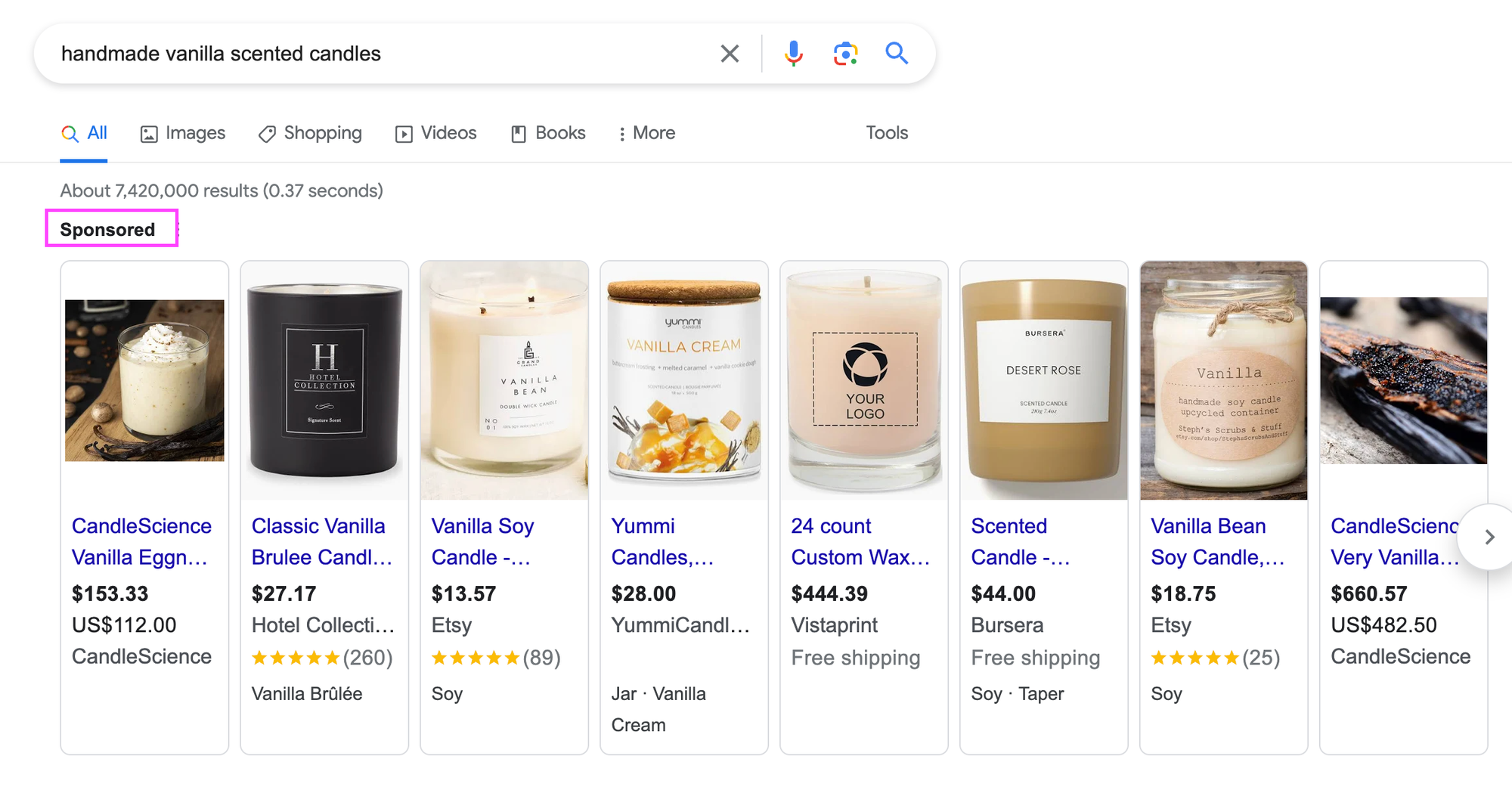The height and width of the screenshot is (790, 1512).
Task: Clear the search query with the X icon
Action: (729, 53)
